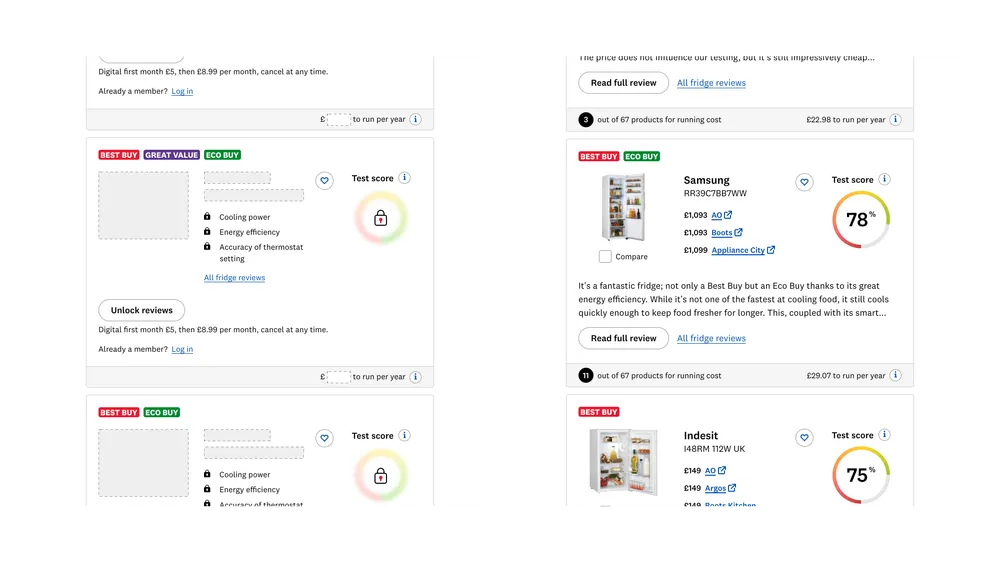
Task: Open the Test score info icon for Indesit
Action: pos(884,435)
